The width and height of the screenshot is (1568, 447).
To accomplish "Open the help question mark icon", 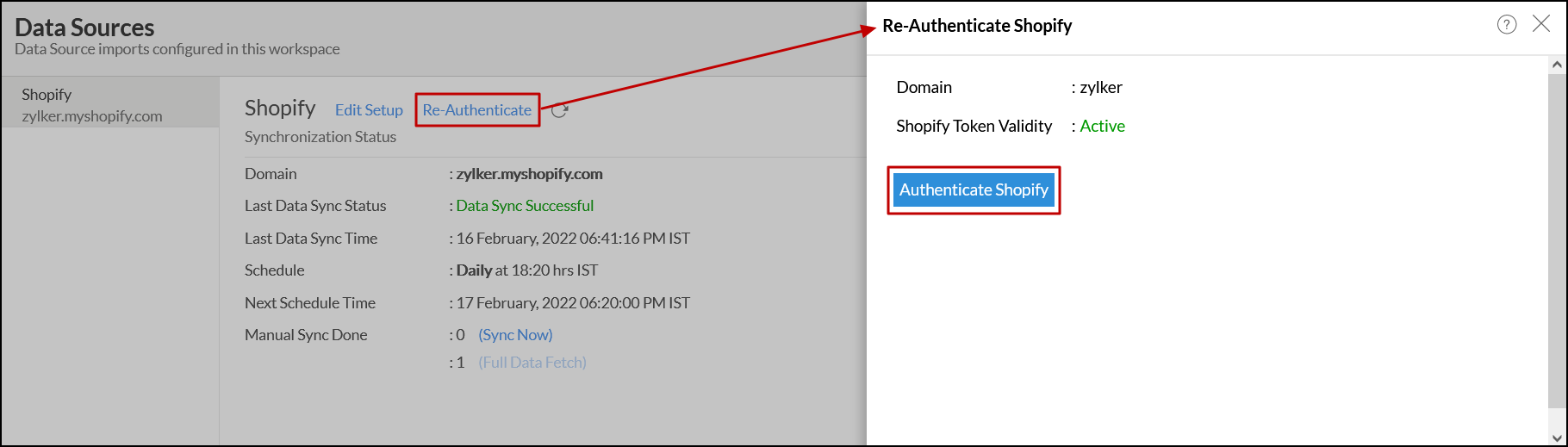I will pos(1507,25).
